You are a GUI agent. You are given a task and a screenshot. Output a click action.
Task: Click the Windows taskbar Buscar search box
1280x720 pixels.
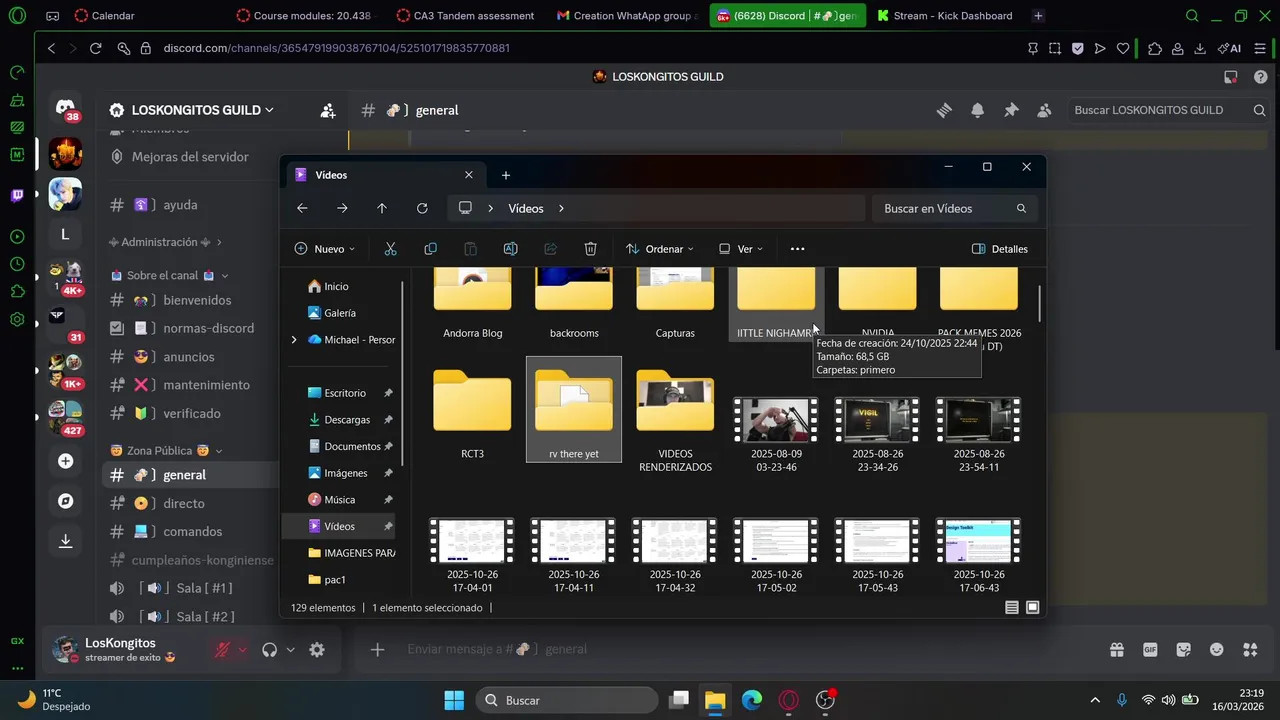click(567, 700)
